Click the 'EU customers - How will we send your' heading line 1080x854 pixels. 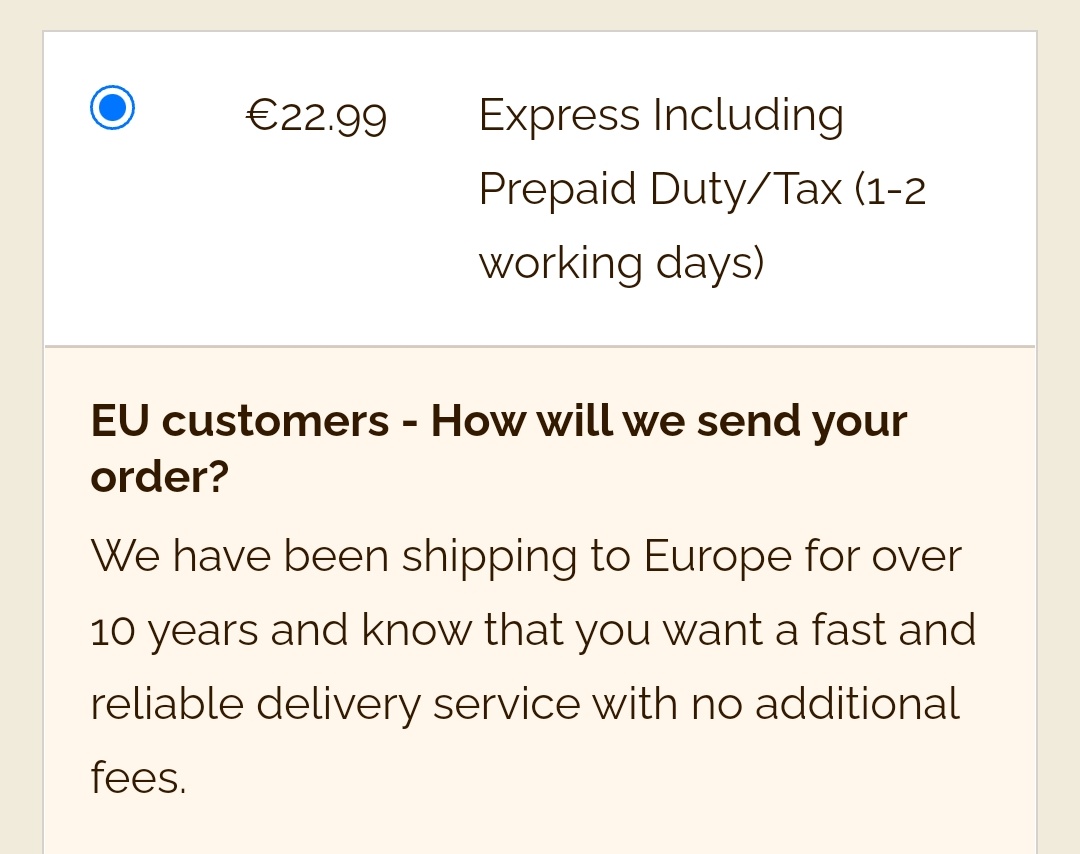click(499, 420)
